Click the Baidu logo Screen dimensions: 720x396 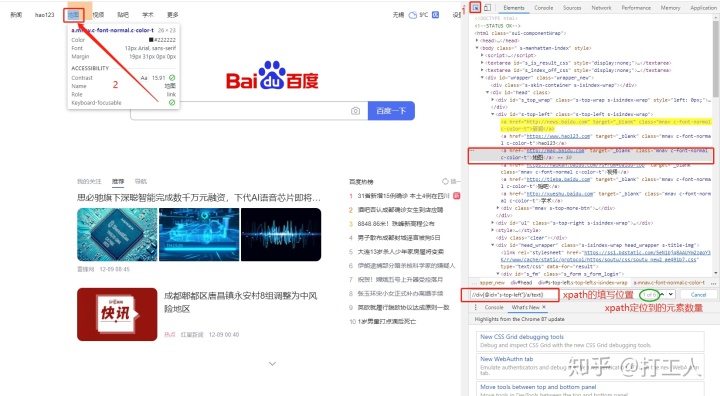272,76
